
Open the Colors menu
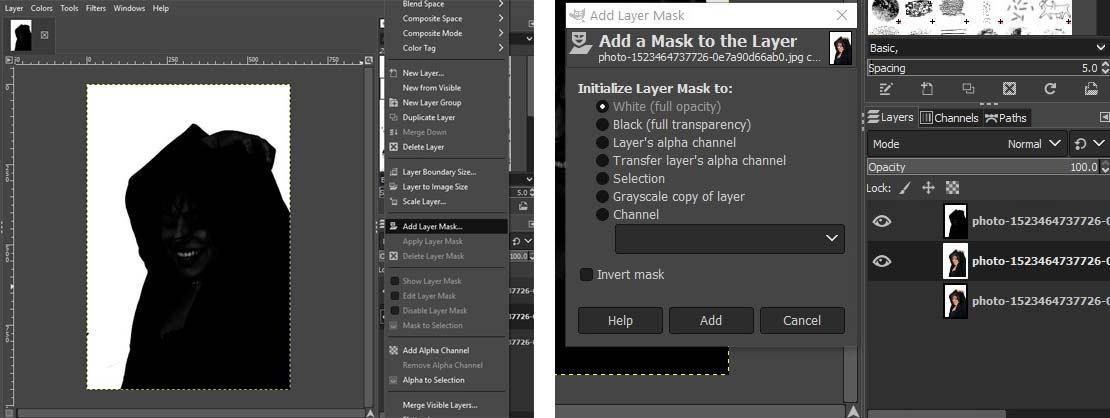click(41, 9)
